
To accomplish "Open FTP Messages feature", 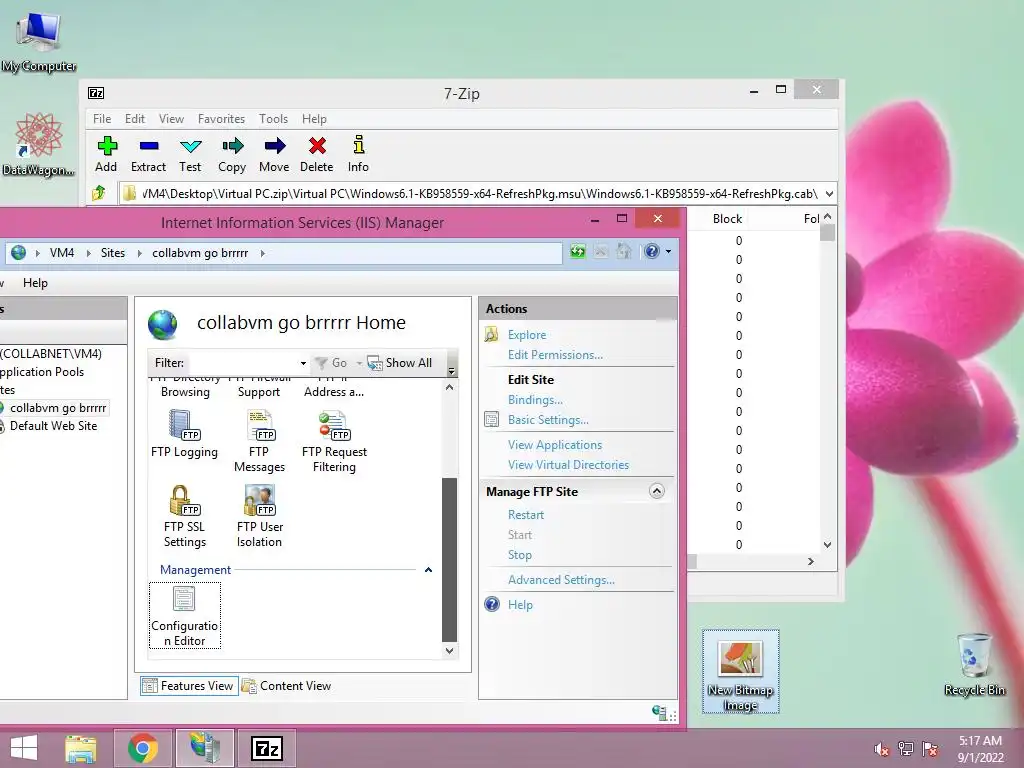I will (259, 441).
